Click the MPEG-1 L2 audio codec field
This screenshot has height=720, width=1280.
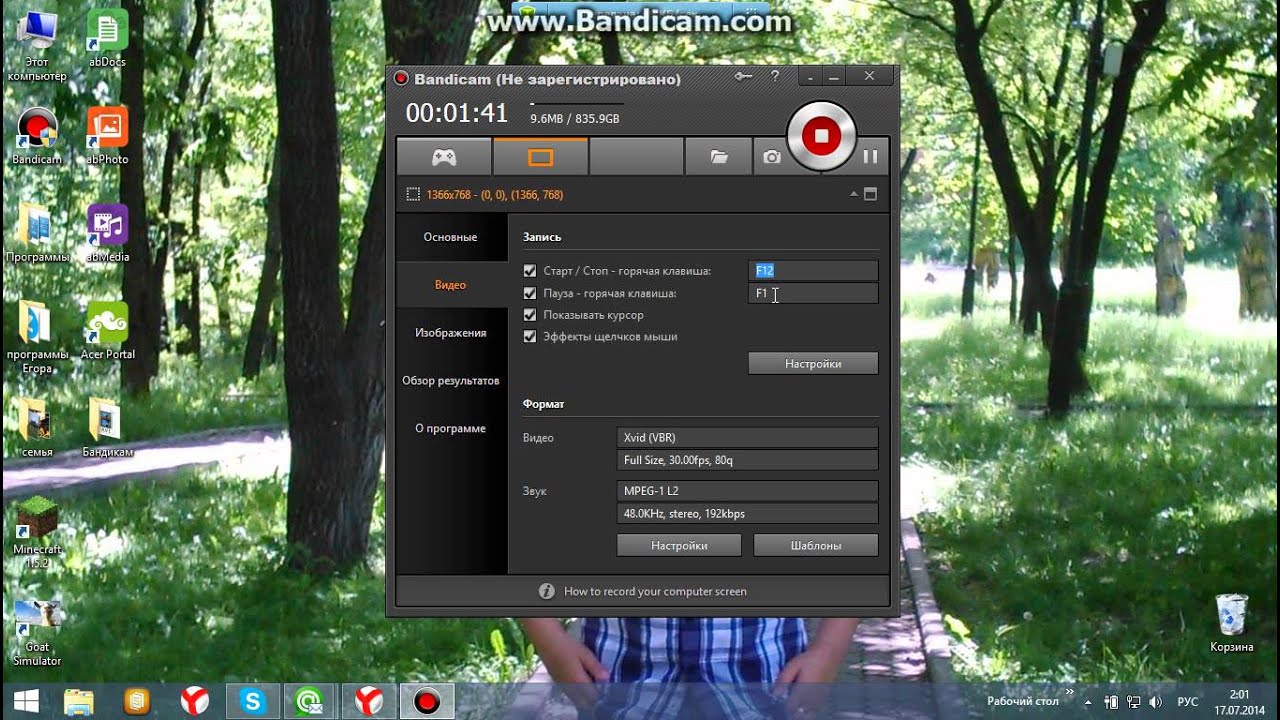[748, 491]
